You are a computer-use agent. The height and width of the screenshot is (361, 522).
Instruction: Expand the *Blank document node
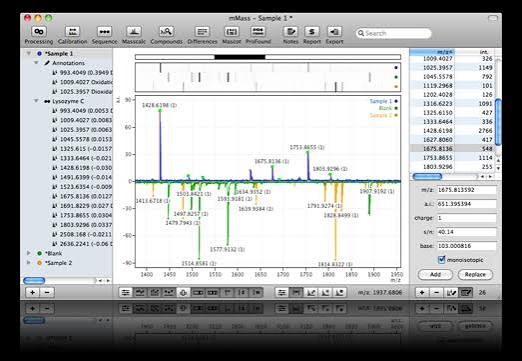[x=29, y=253]
